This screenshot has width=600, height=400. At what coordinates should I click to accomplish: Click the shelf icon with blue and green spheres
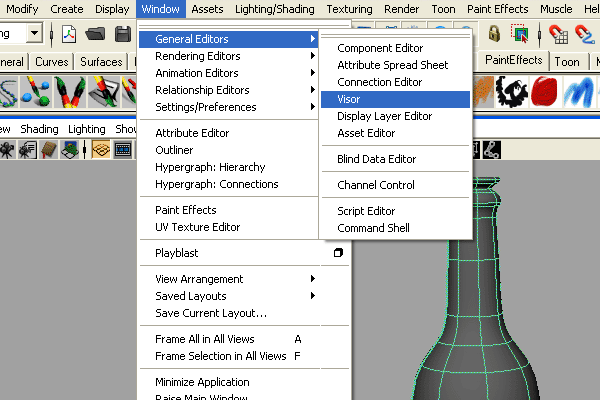point(36,92)
